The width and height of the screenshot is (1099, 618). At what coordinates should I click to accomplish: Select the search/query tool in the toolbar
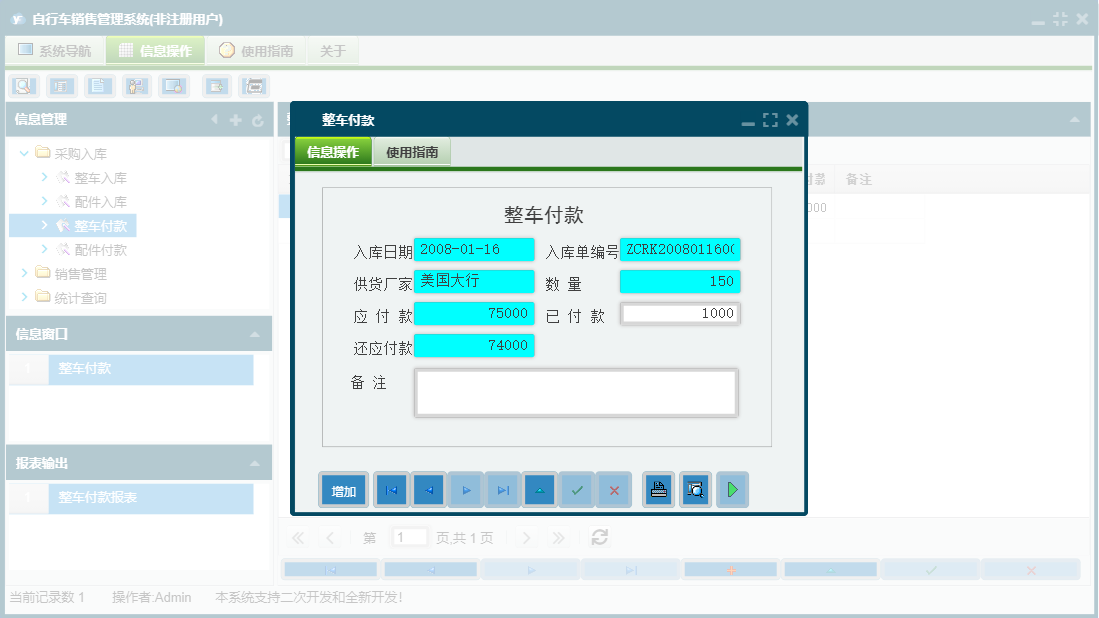(22, 86)
